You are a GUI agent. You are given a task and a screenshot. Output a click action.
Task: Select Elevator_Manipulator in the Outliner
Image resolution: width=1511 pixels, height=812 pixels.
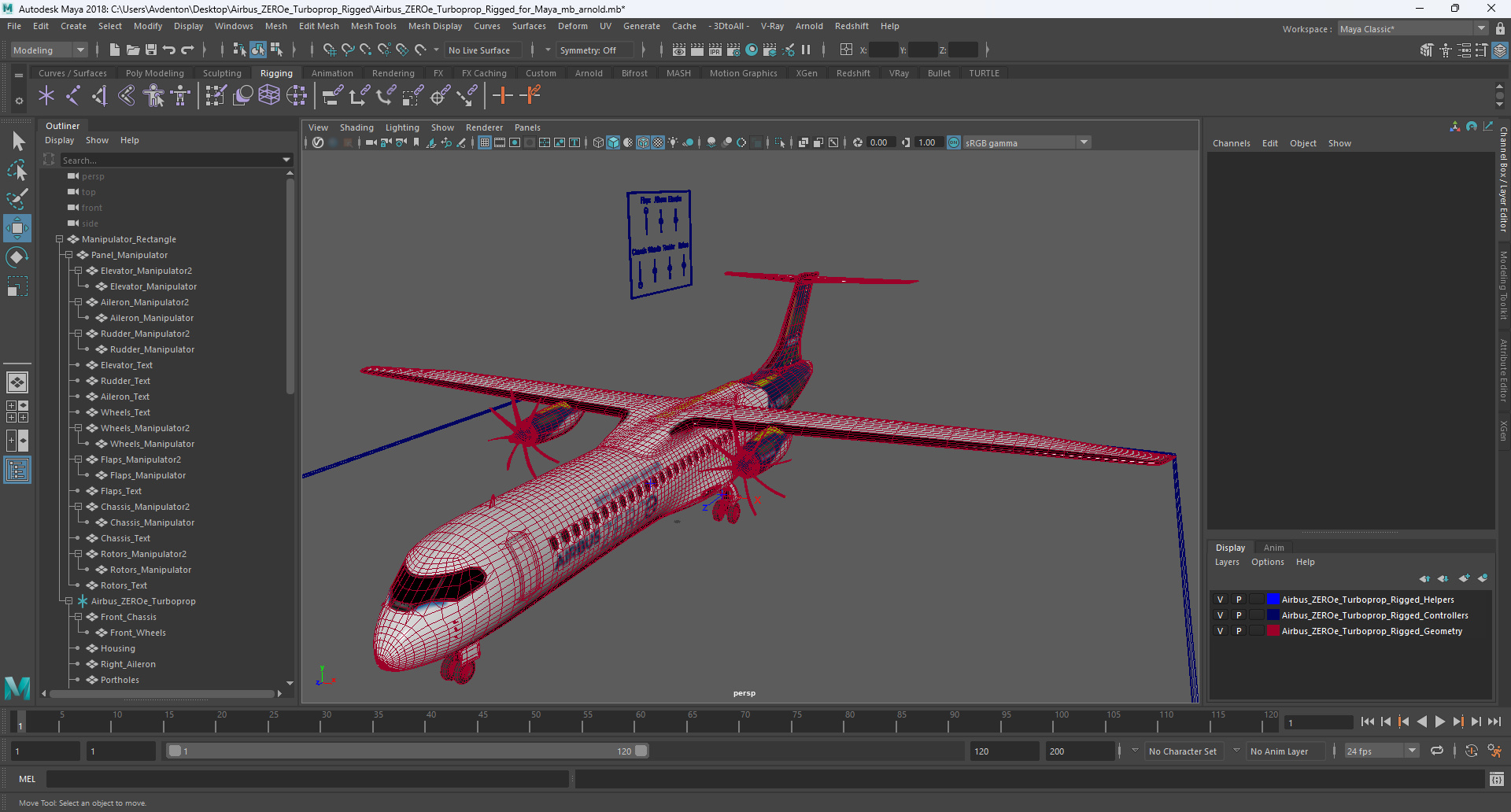[153, 286]
